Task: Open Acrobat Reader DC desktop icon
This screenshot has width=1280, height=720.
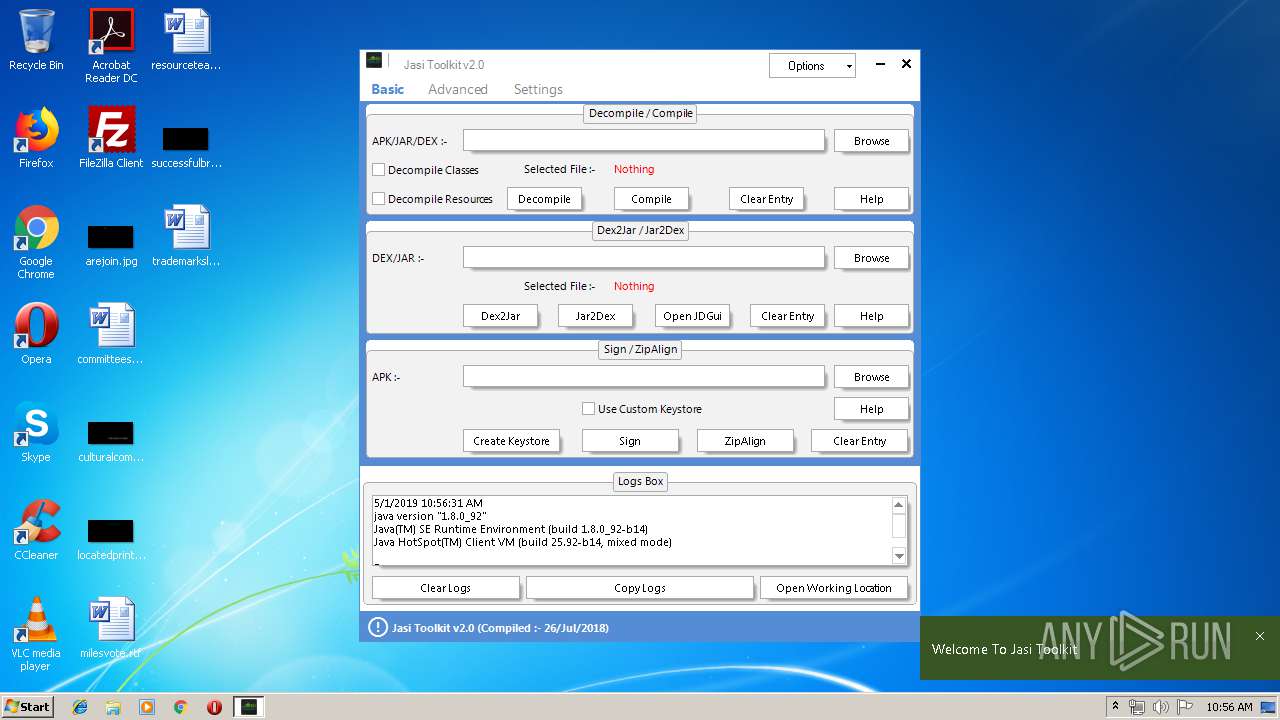Action: [111, 46]
